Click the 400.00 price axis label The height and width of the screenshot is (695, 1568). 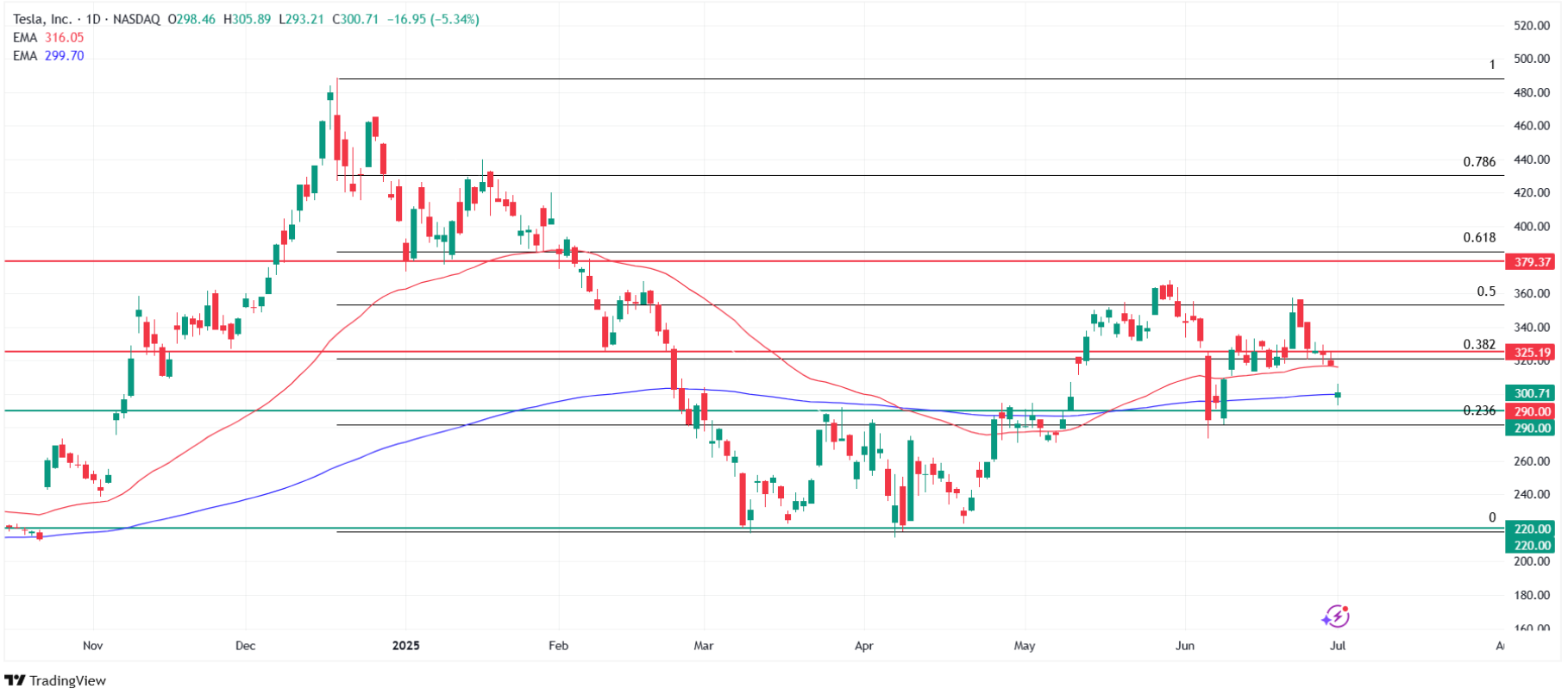[1532, 227]
